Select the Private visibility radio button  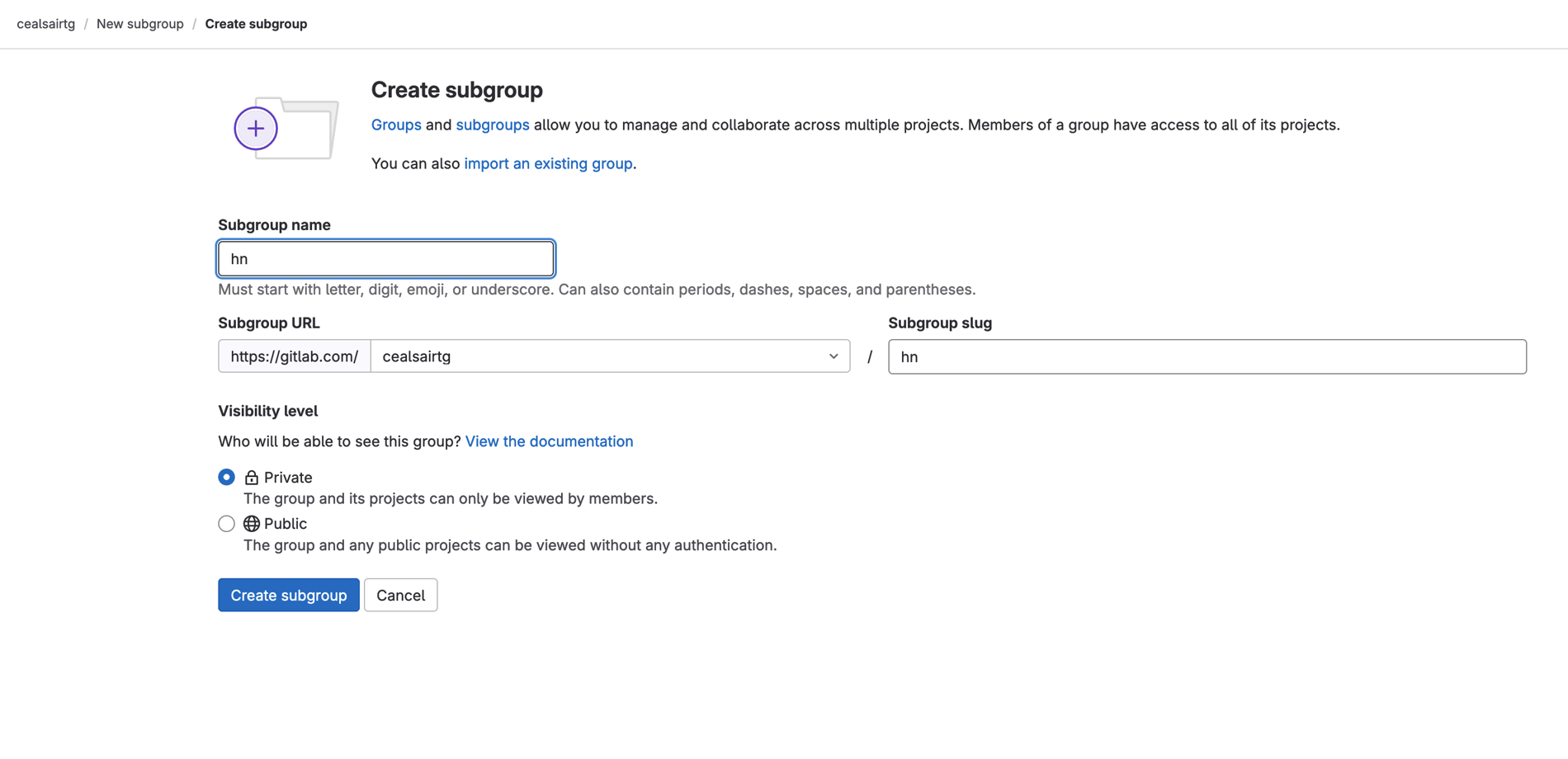(226, 478)
